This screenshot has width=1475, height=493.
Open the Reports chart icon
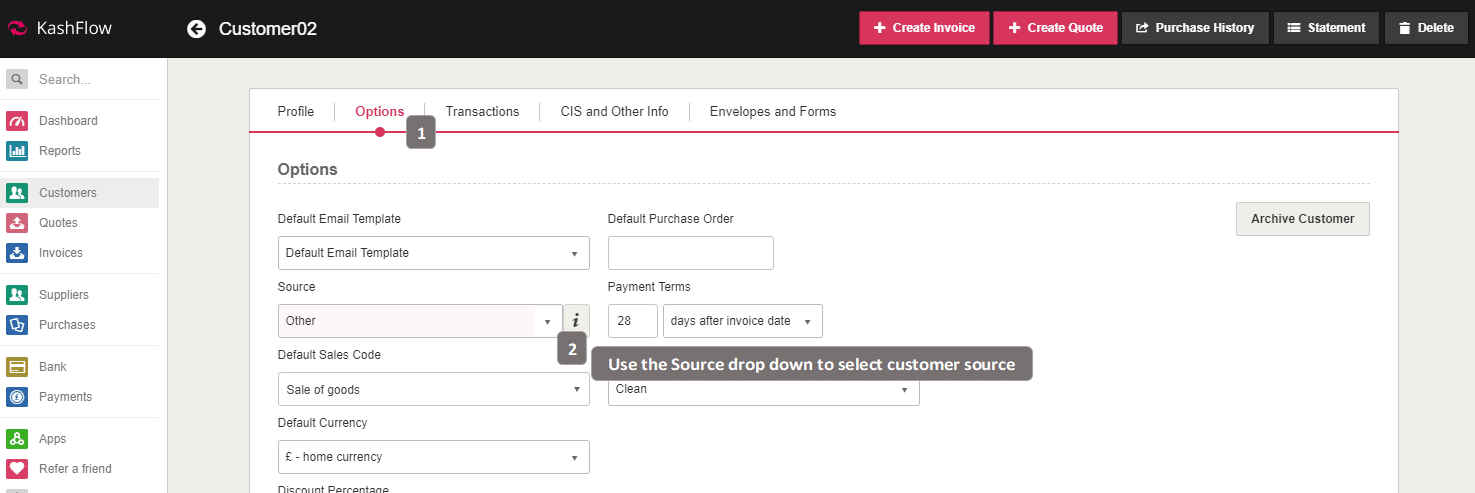click(17, 151)
